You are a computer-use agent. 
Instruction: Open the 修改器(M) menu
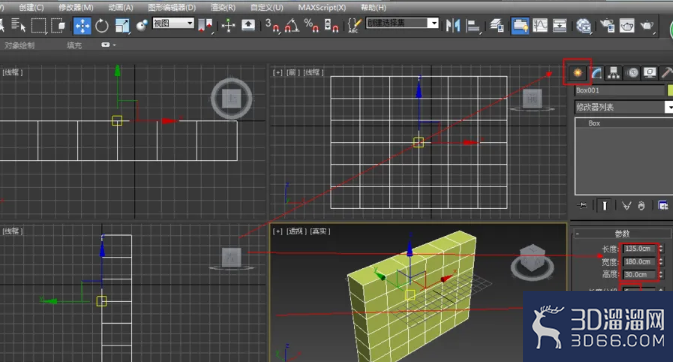pyautogui.click(x=76, y=7)
